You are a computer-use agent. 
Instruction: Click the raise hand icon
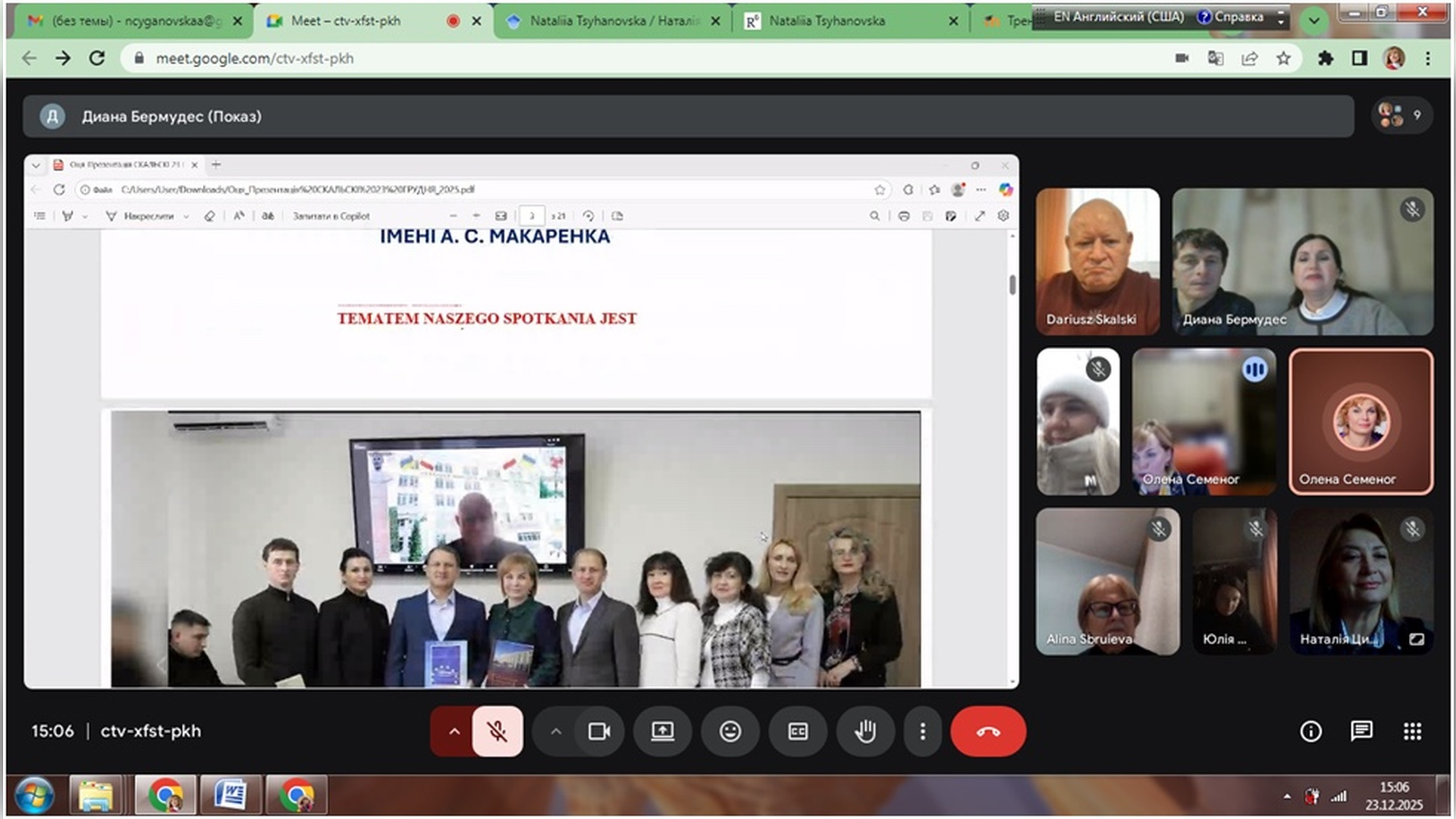click(865, 731)
